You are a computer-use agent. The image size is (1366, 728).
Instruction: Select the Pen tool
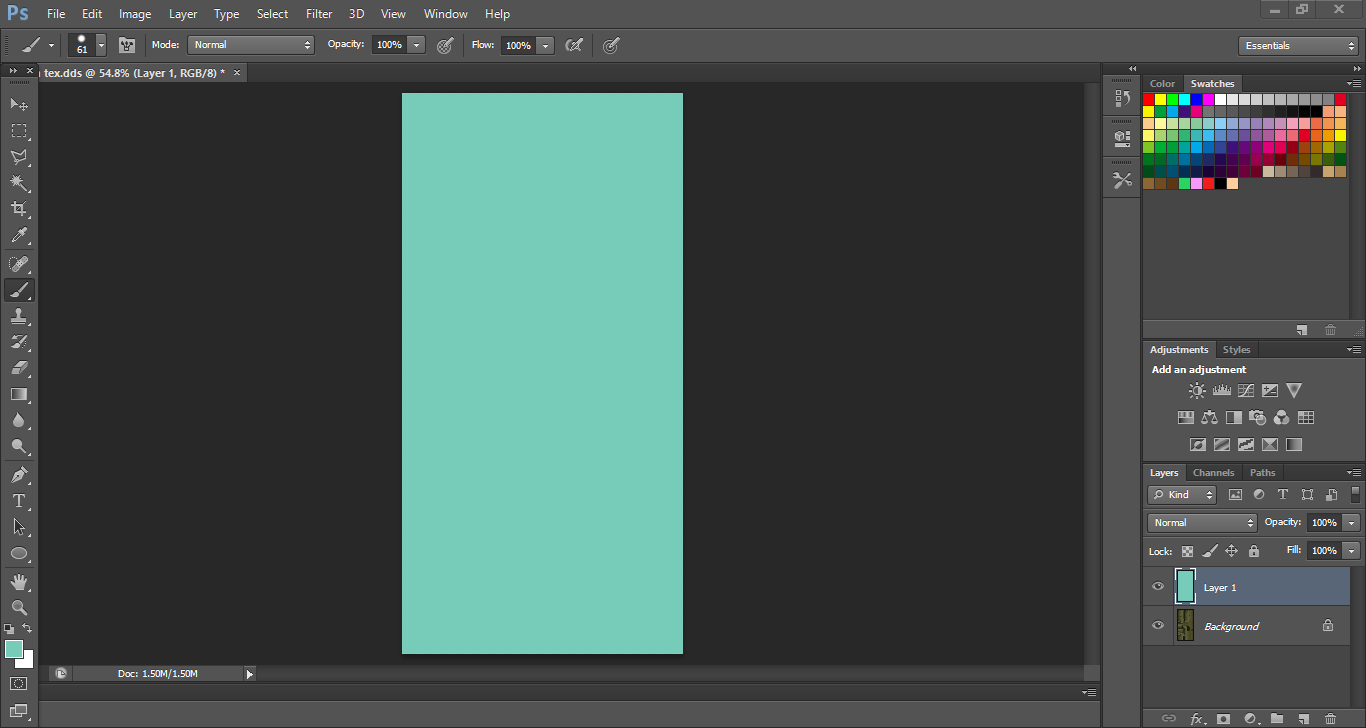coord(19,474)
